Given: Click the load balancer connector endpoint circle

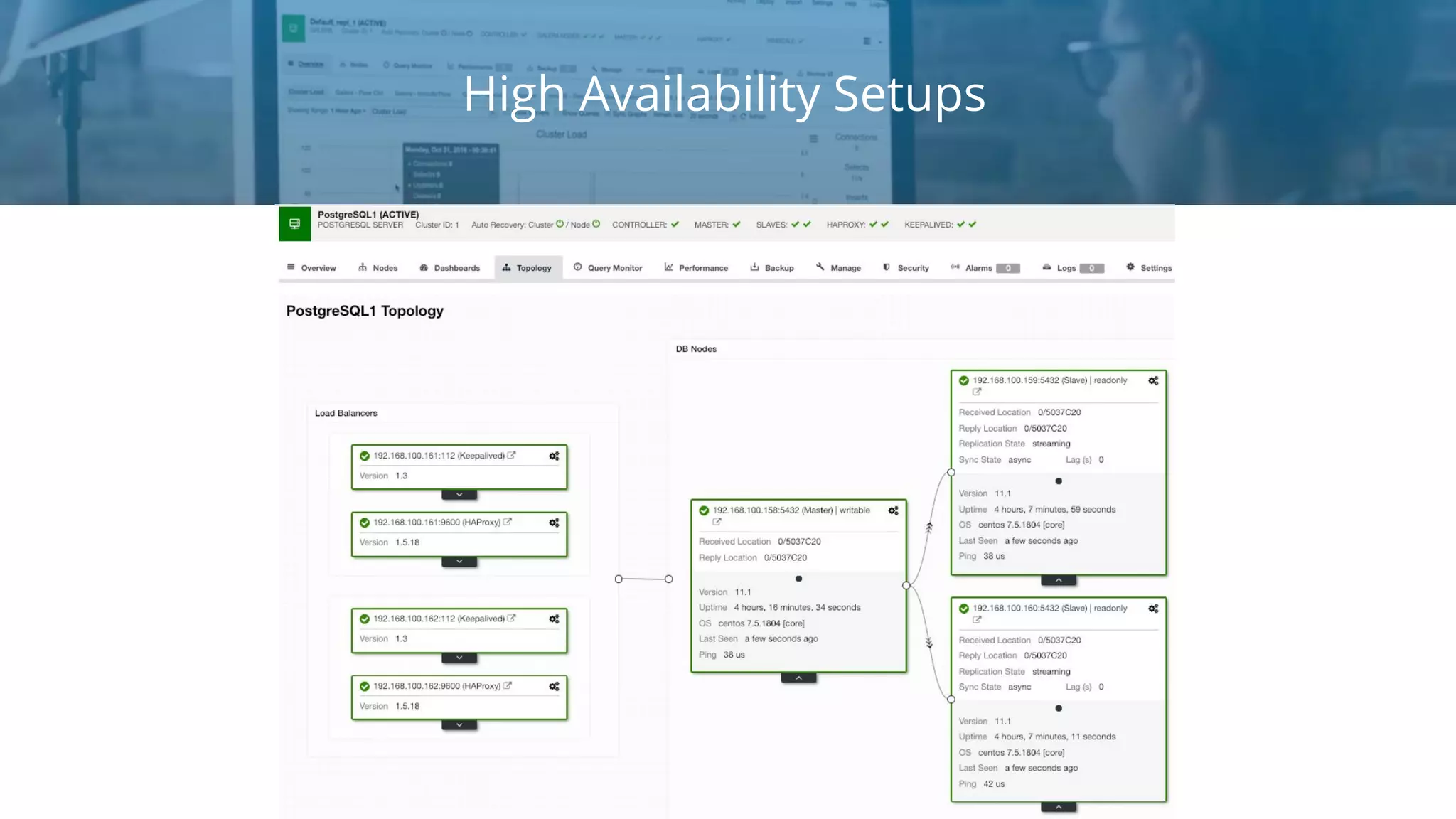Looking at the screenshot, I should click(619, 579).
